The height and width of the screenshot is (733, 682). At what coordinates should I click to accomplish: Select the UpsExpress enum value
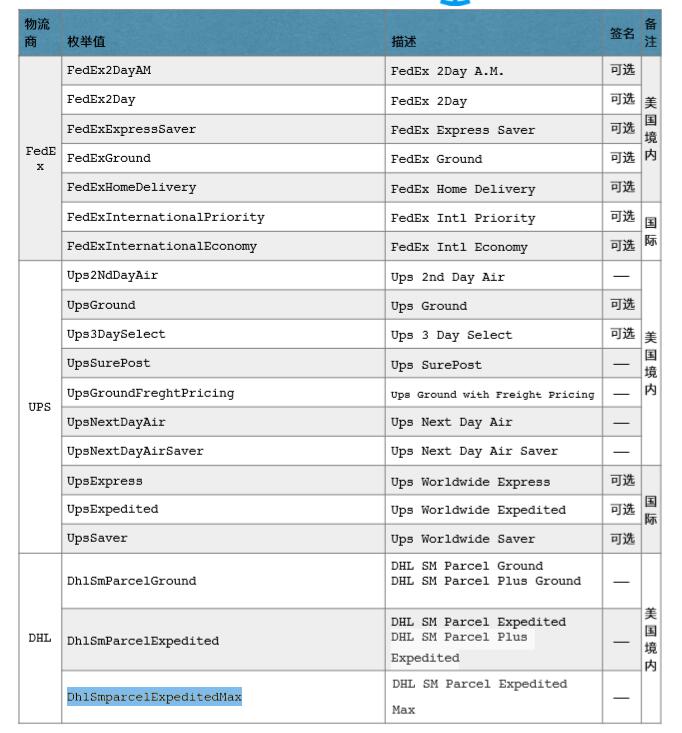105,481
